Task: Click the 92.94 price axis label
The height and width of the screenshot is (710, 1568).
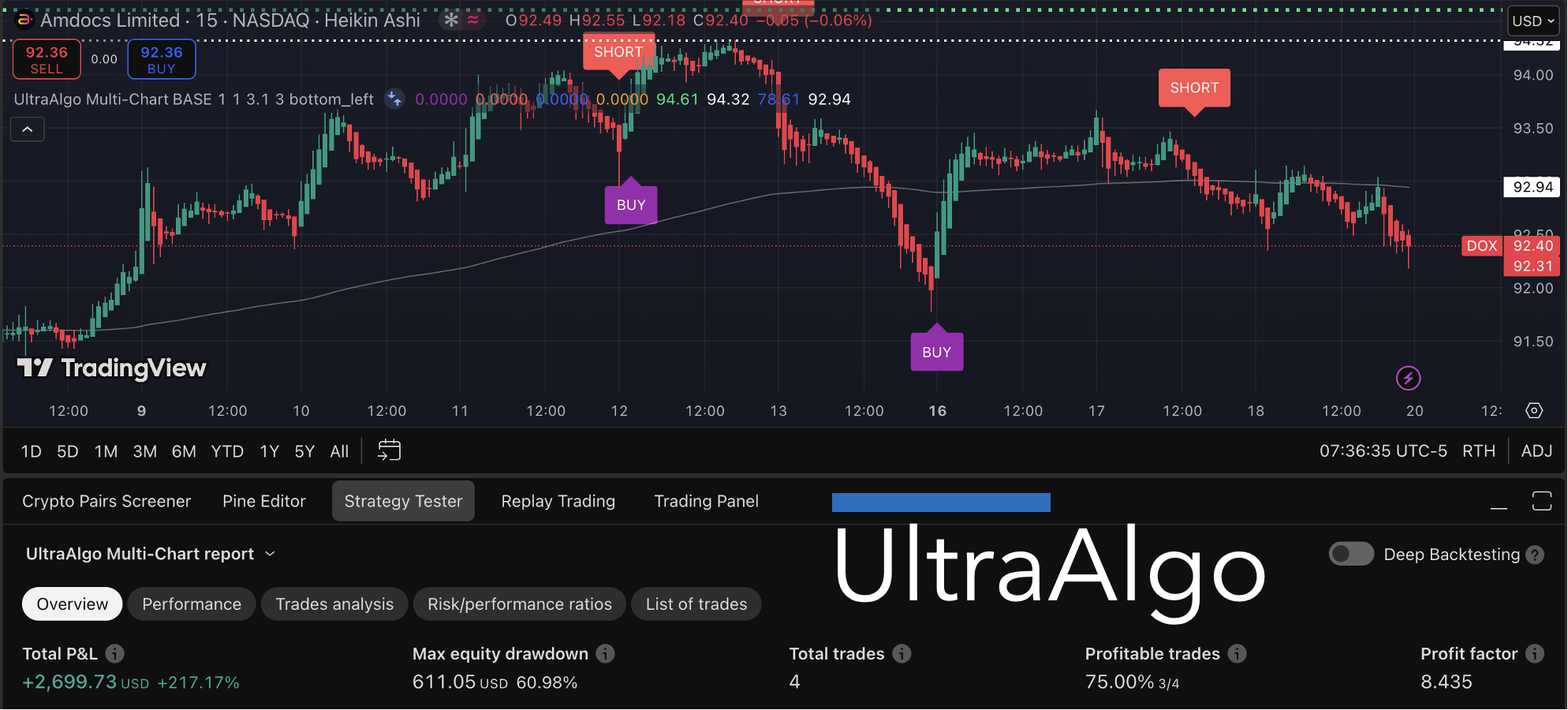Action: [1533, 187]
